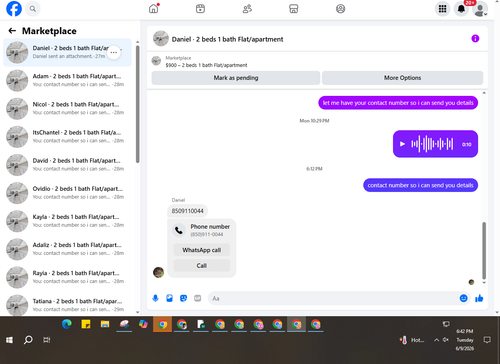The image size is (500, 364).
Task: Click More Options button
Action: pyautogui.click(x=402, y=78)
